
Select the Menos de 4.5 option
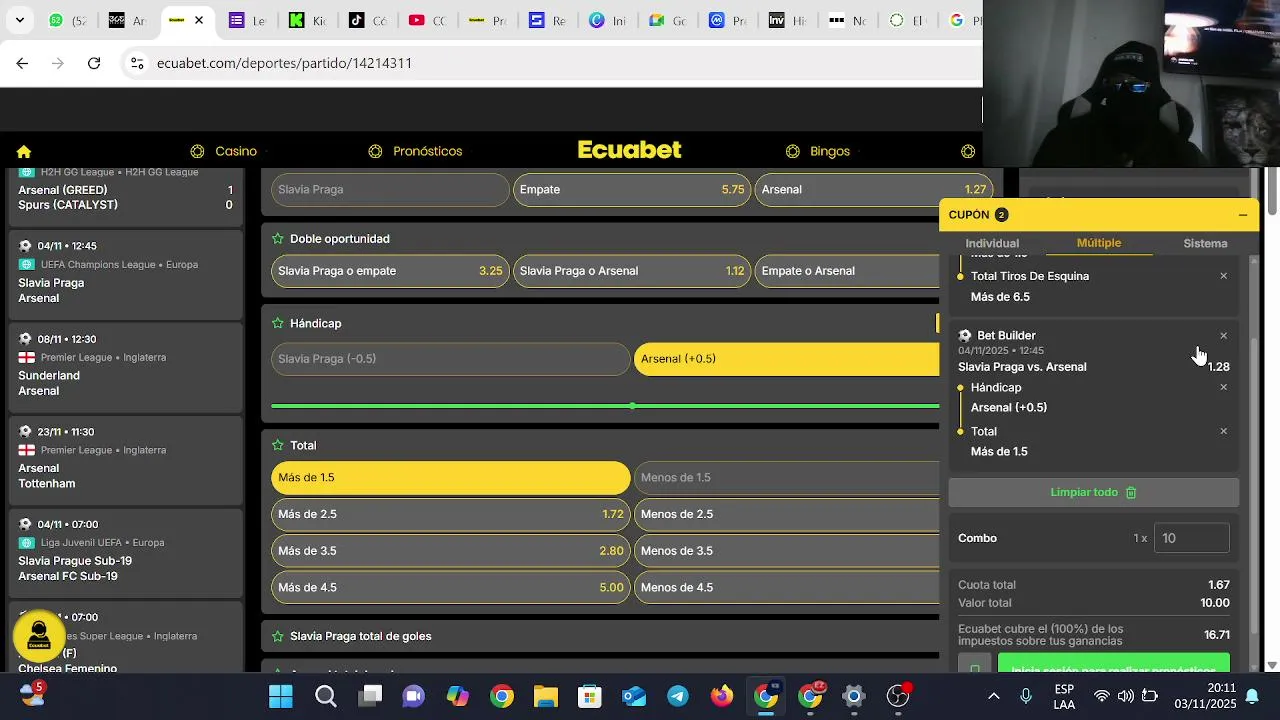click(x=787, y=588)
